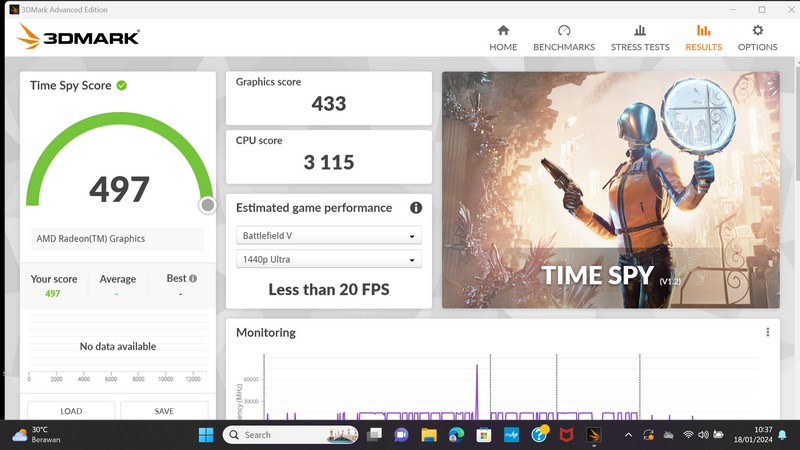Click the LOAD button

pos(71,411)
